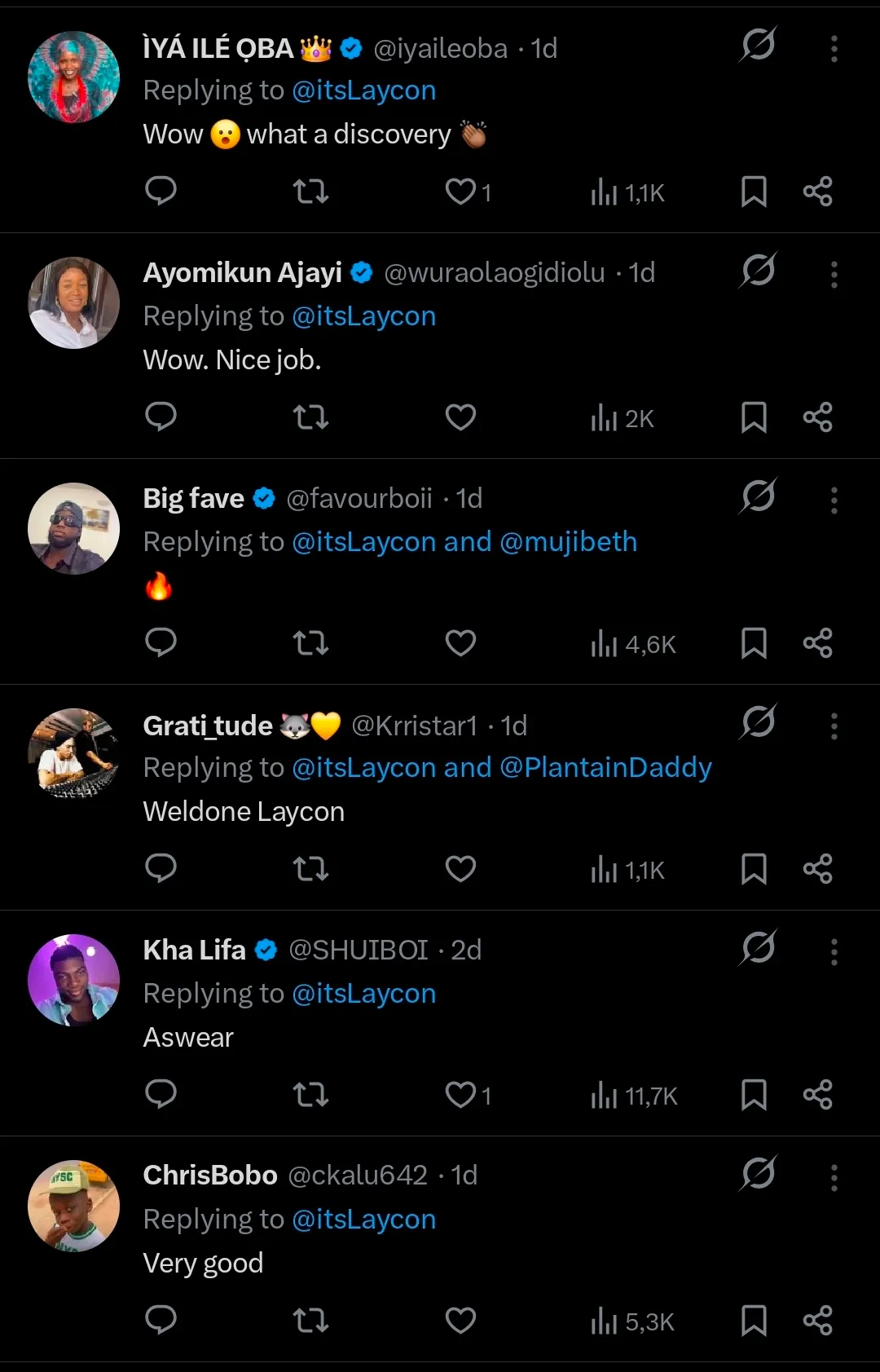Repost Kha Lifa's "Aswear" reply
This screenshot has width=880, height=1372.
click(310, 1095)
